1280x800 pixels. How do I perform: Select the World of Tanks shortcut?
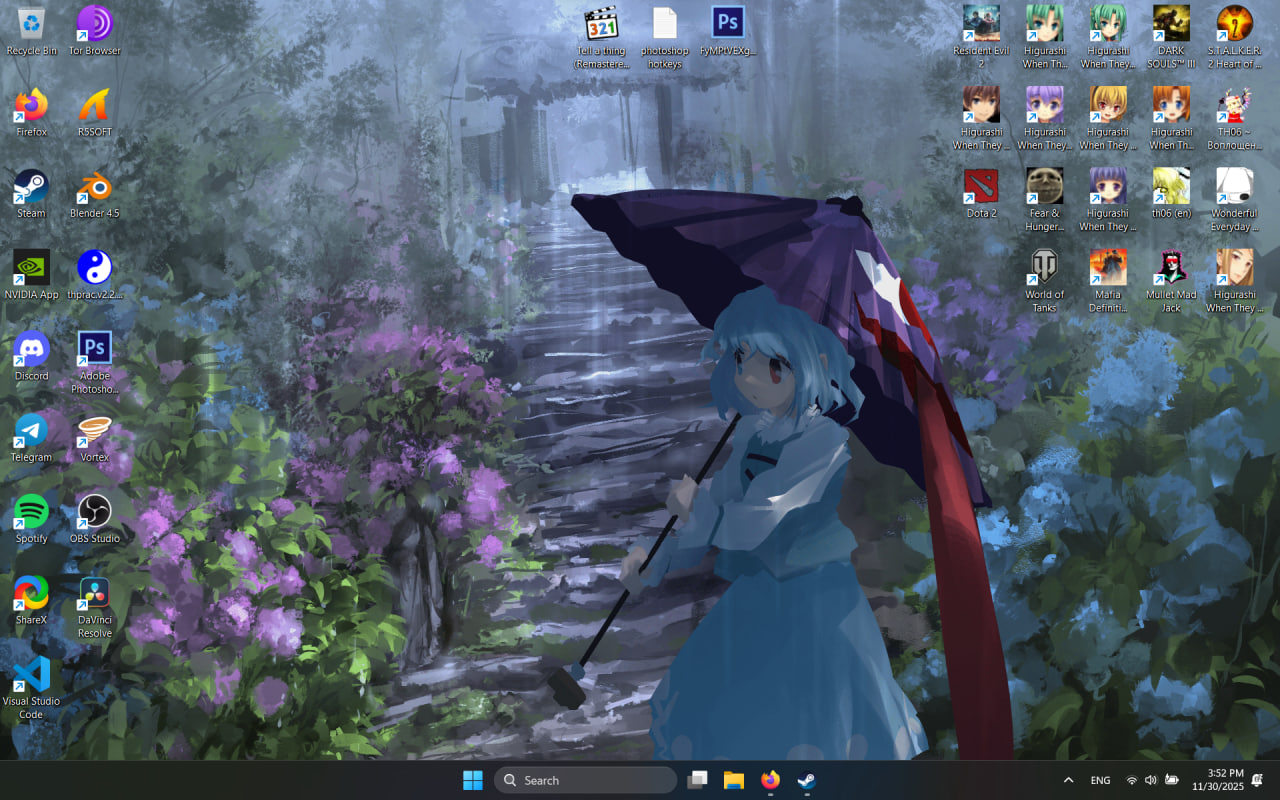(1044, 282)
